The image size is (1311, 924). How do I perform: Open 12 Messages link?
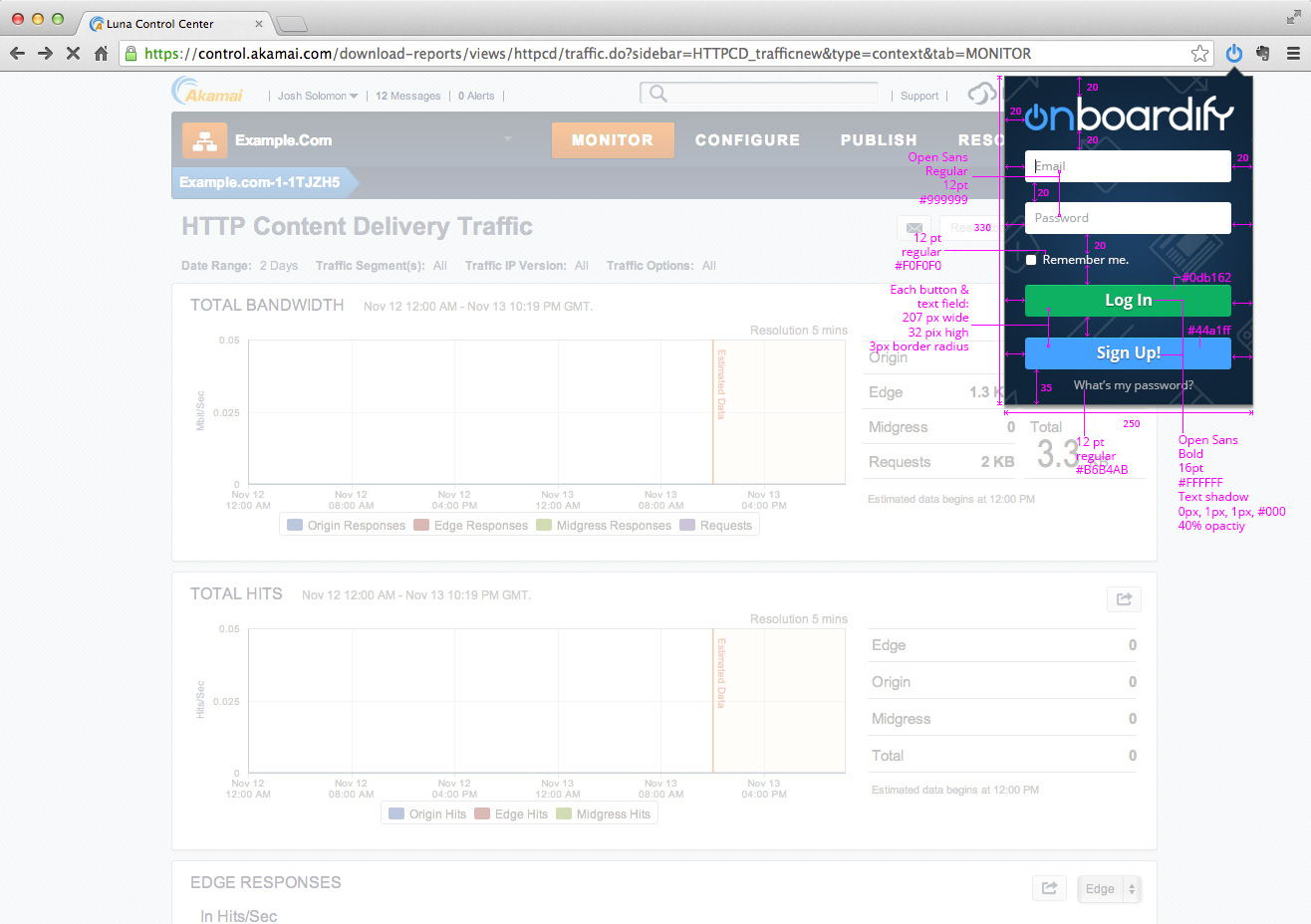tap(407, 97)
